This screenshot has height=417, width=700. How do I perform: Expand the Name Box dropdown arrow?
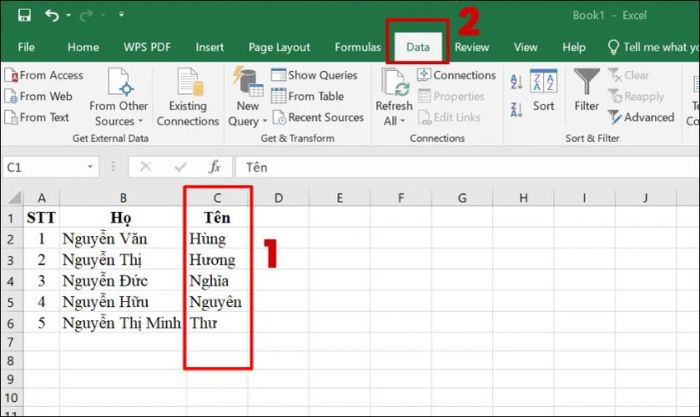click(90, 167)
